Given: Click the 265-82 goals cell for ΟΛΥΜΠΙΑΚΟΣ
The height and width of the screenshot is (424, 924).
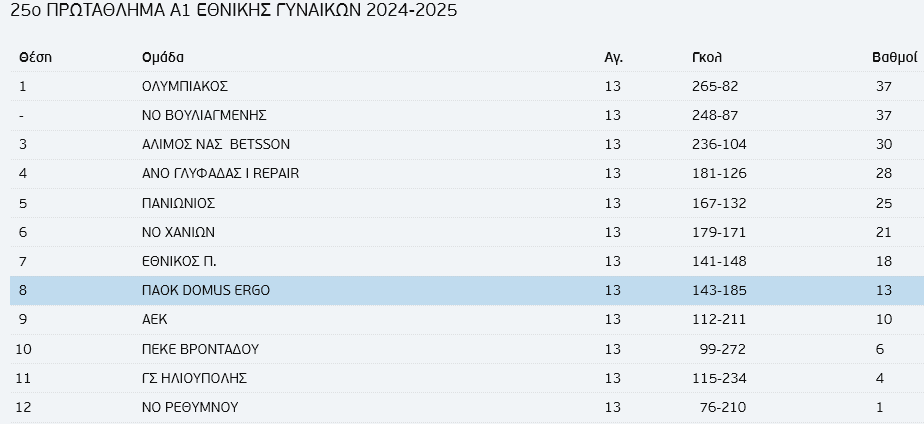Looking at the screenshot, I should [x=715, y=87].
